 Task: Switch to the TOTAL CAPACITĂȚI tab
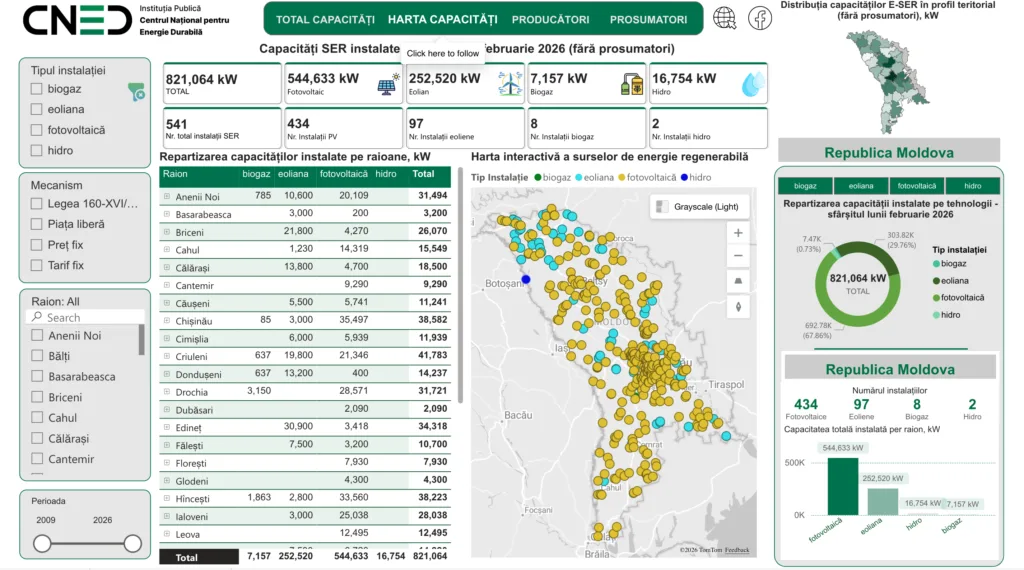click(x=325, y=20)
